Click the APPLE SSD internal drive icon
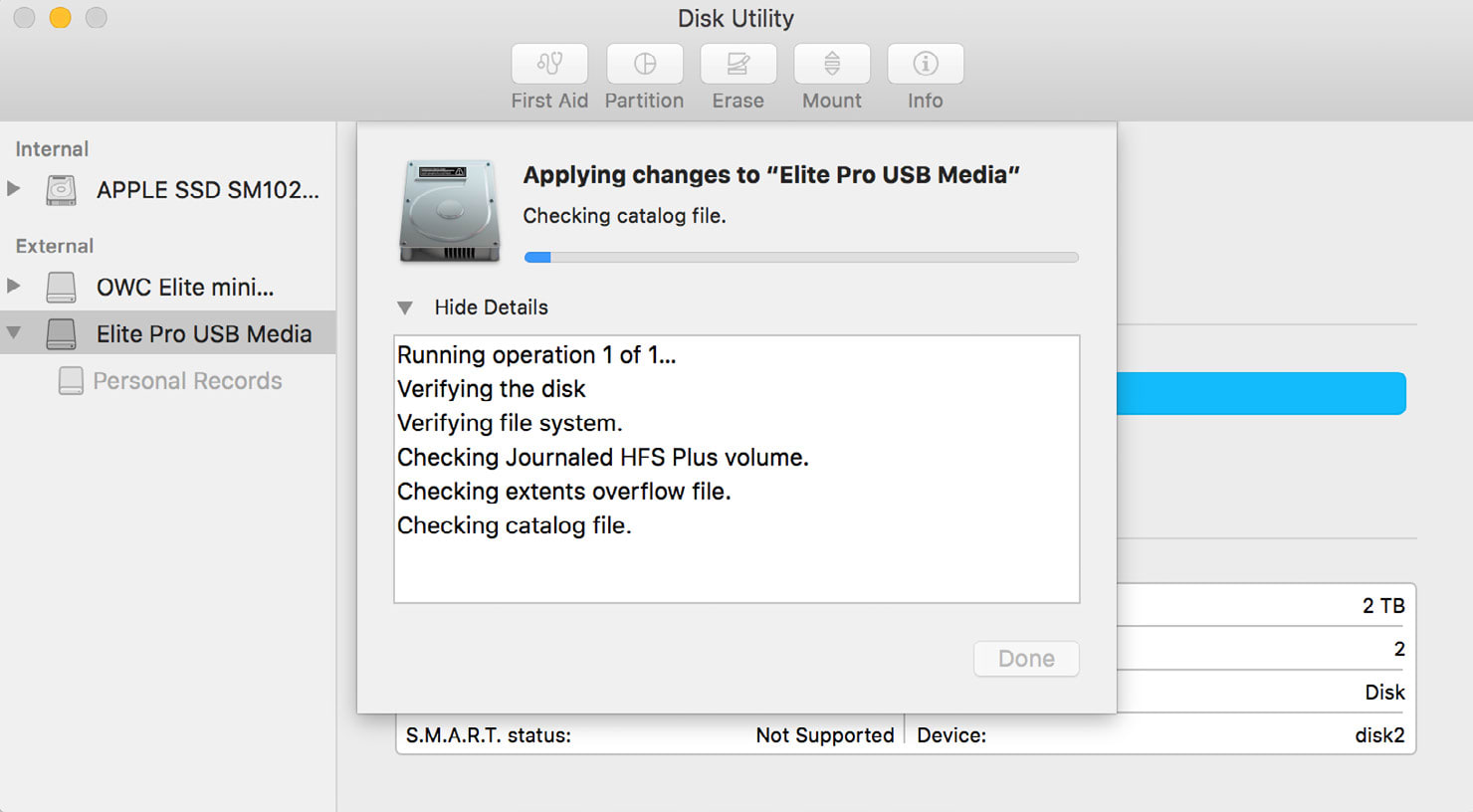This screenshot has width=1473, height=812. click(x=61, y=189)
